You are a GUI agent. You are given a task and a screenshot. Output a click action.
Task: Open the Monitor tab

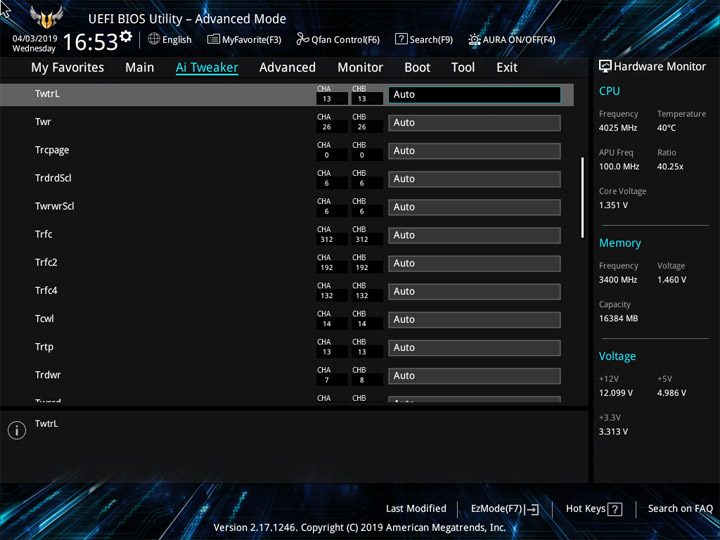360,68
